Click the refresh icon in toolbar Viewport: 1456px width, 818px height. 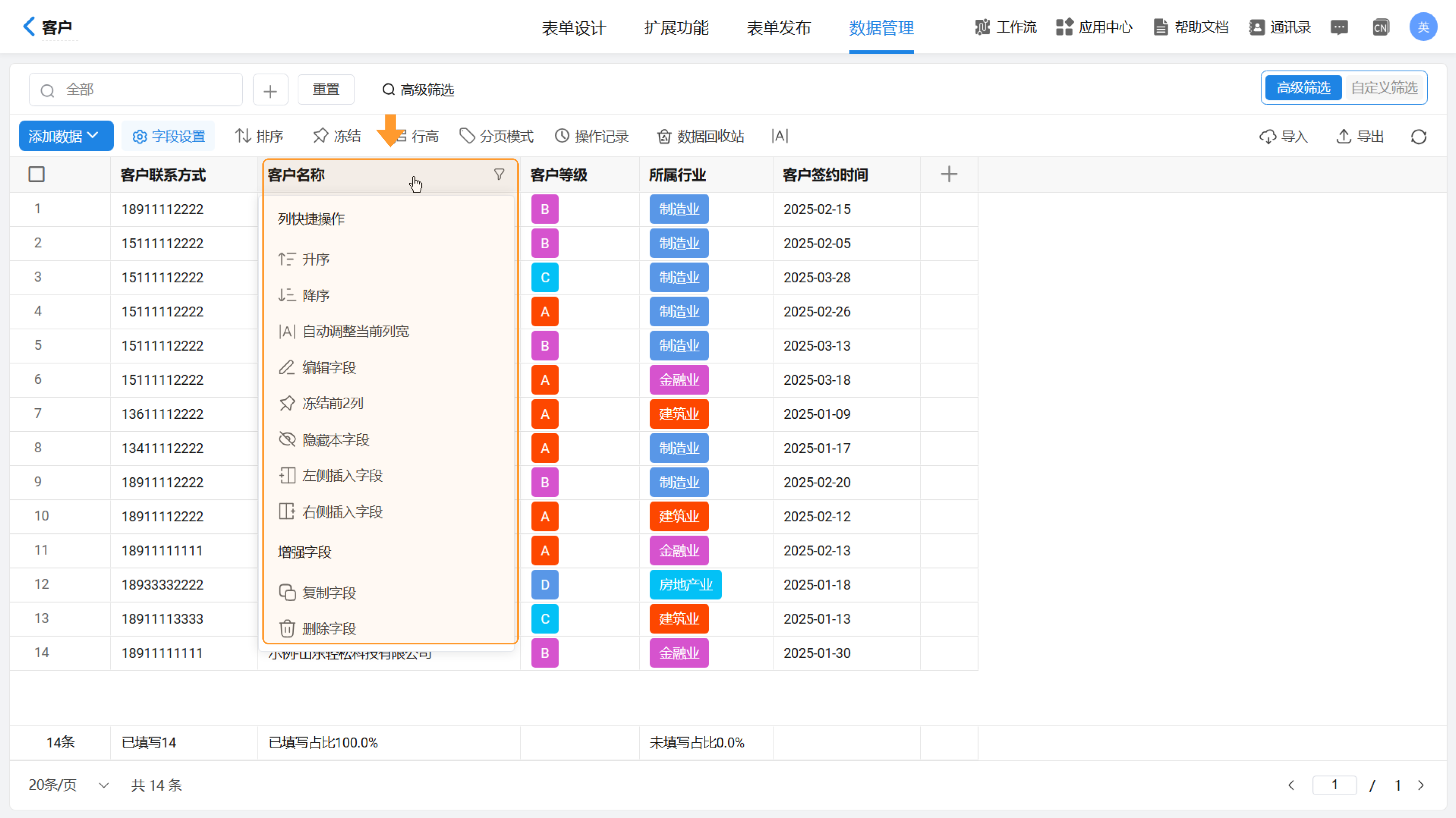tap(1418, 136)
